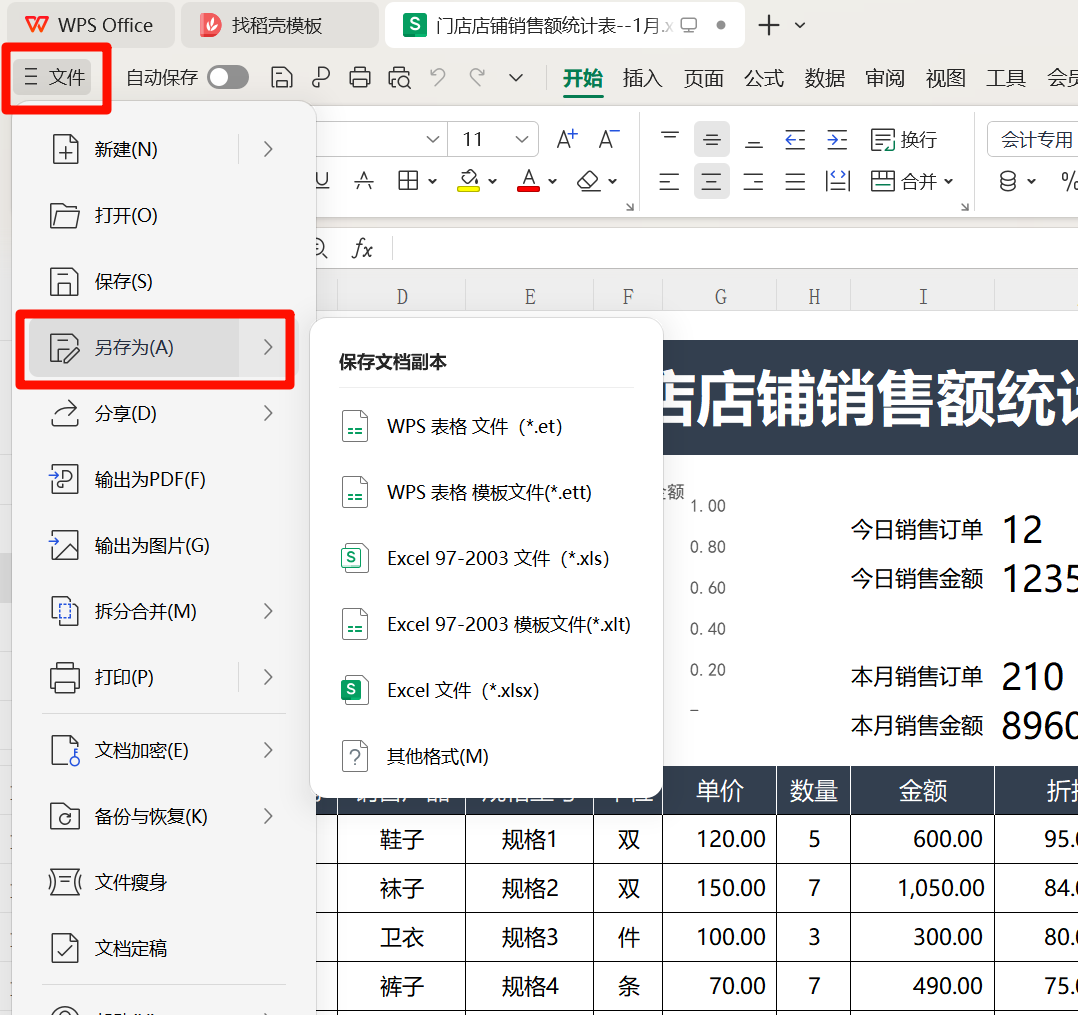This screenshot has height=1015, width=1078.
Task: Click the Undo icon
Action: tap(437, 75)
